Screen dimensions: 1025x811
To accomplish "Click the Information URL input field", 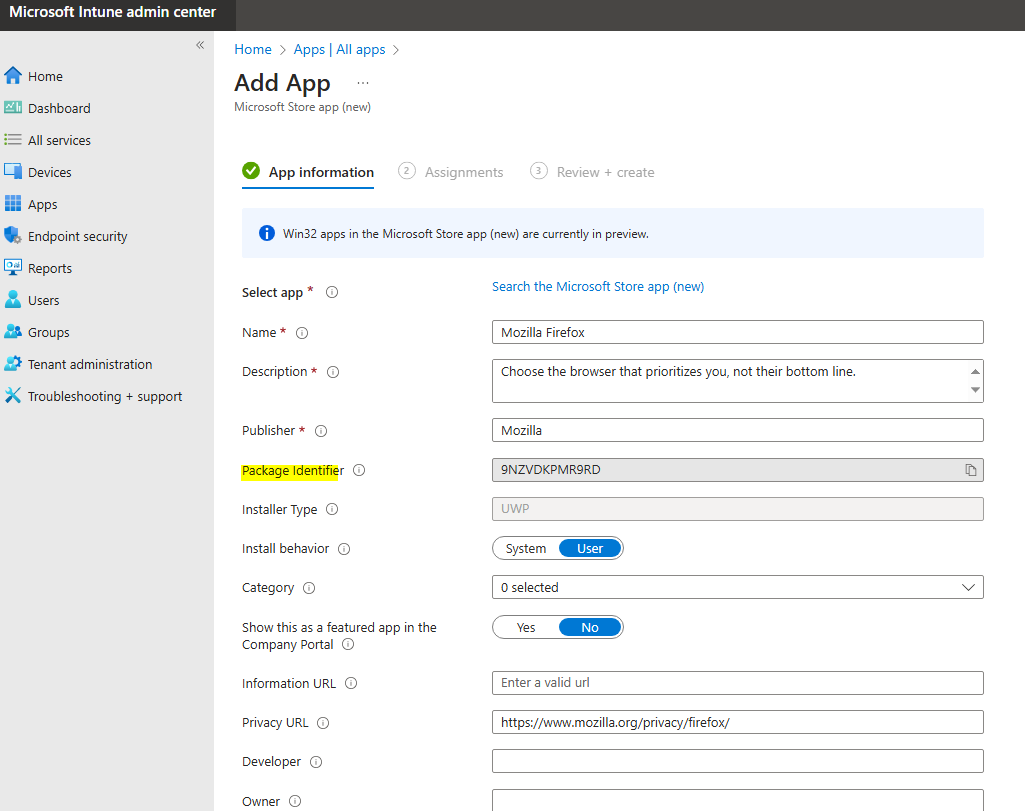I will pyautogui.click(x=737, y=683).
